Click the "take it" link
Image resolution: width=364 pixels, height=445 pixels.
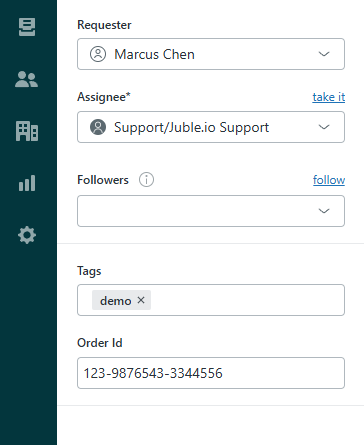click(x=329, y=97)
